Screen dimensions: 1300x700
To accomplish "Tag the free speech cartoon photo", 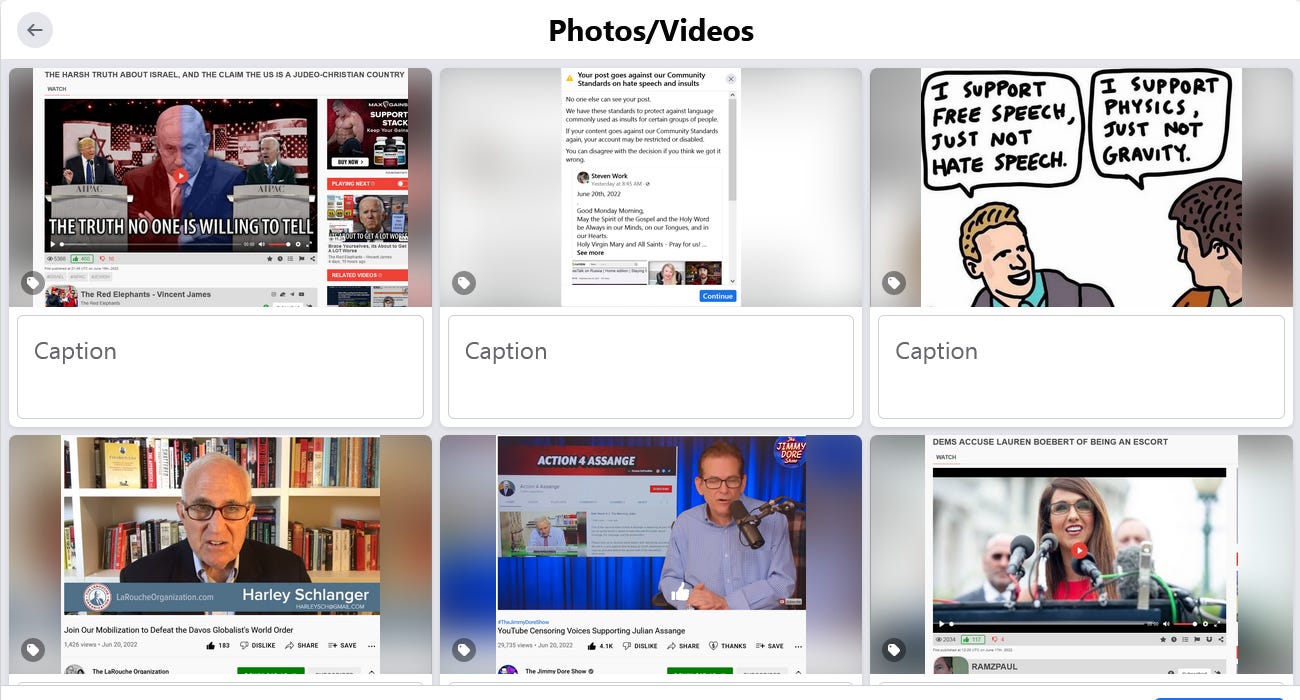I will click(894, 284).
